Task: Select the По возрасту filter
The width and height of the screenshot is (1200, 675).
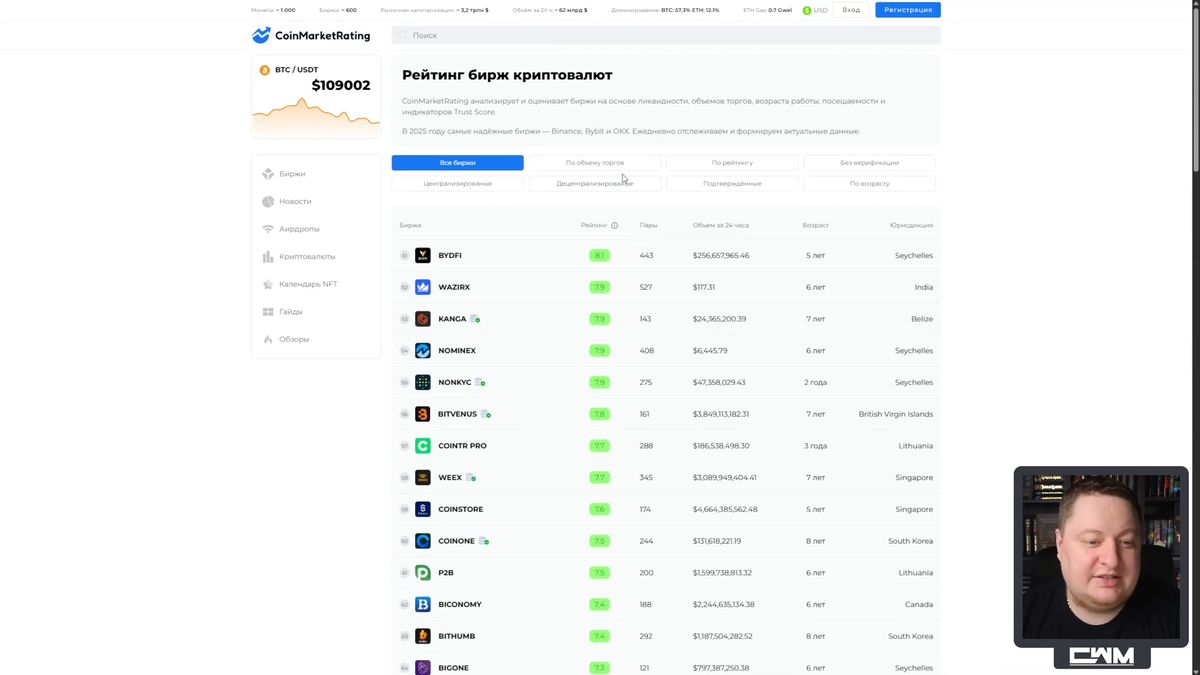Action: [870, 184]
